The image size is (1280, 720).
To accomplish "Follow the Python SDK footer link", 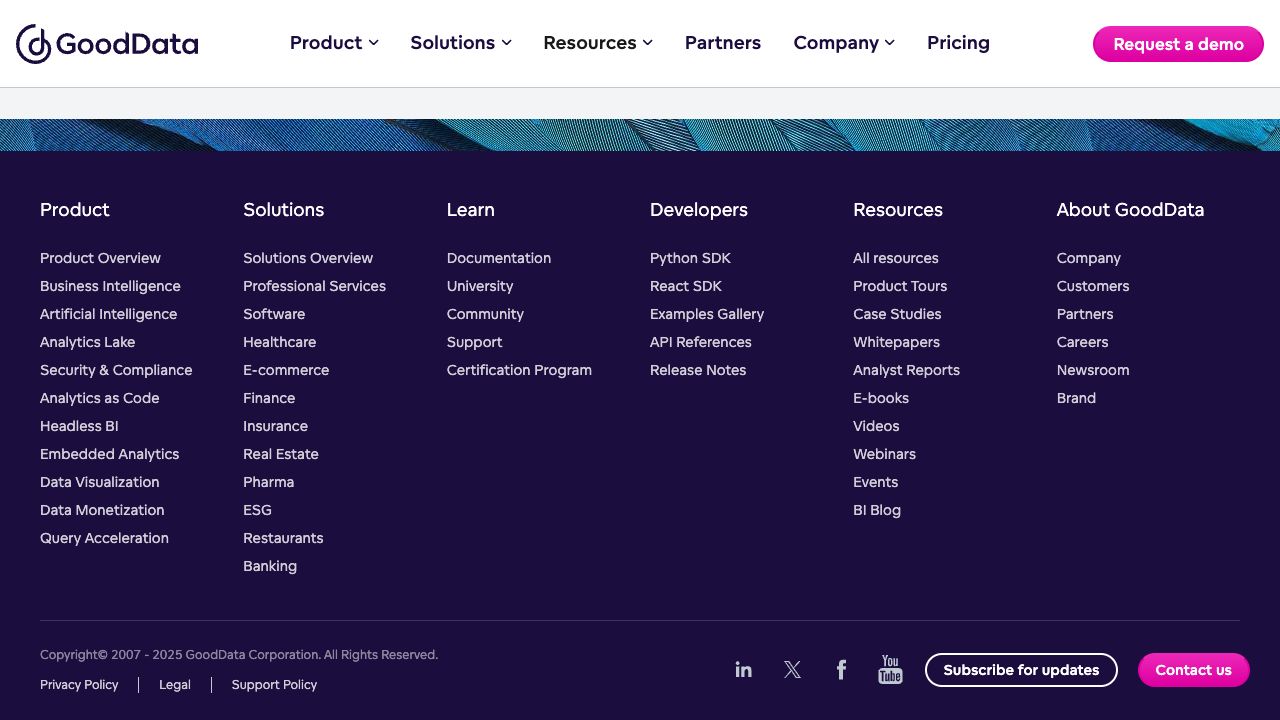I will [x=690, y=258].
